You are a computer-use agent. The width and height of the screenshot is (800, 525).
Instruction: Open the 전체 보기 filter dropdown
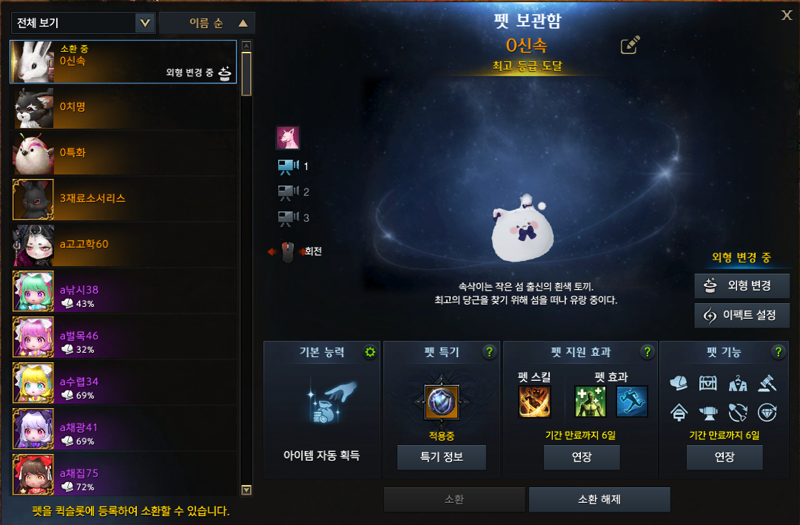pos(83,23)
